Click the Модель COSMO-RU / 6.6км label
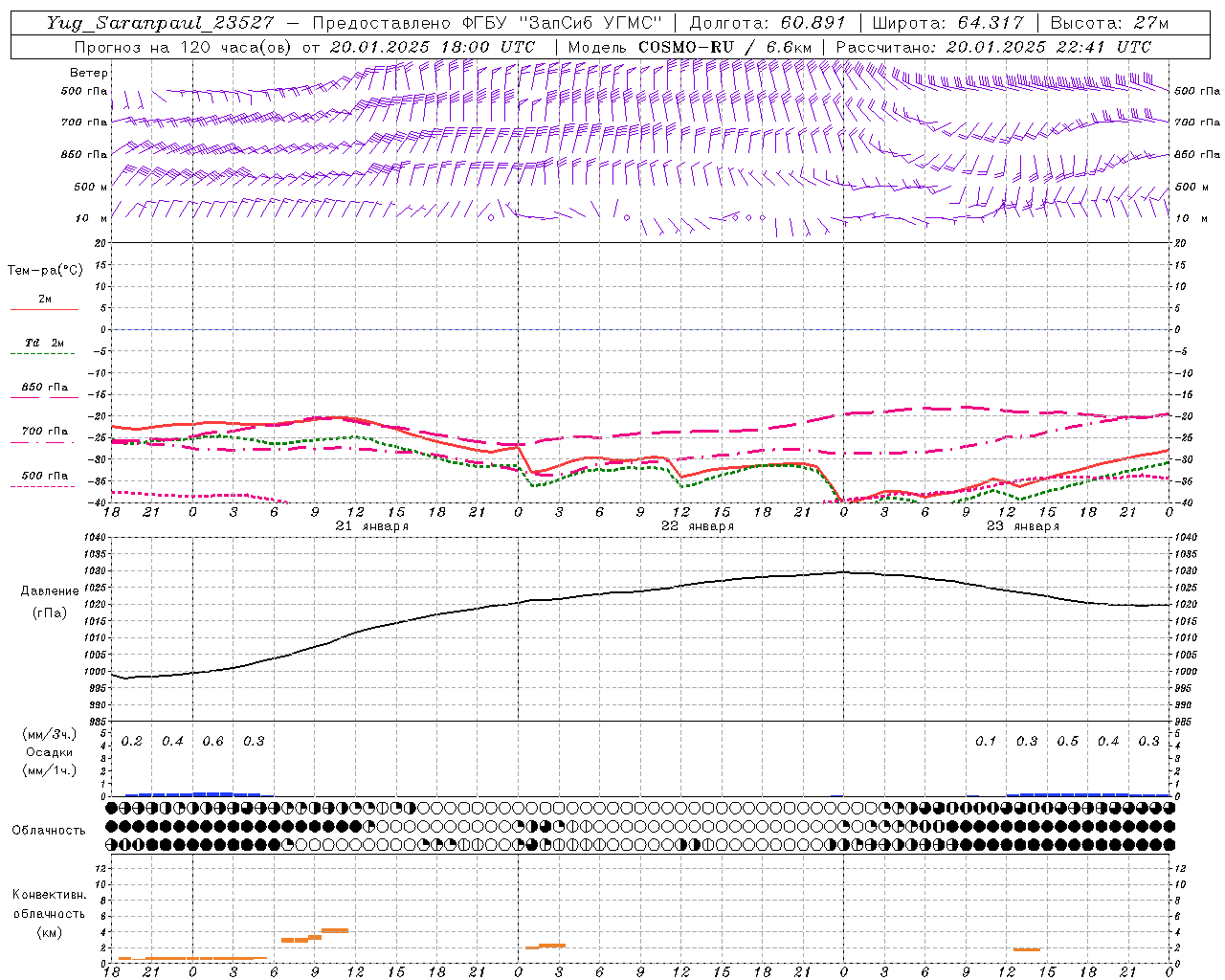Image resolution: width=1225 pixels, height=980 pixels. [690, 47]
